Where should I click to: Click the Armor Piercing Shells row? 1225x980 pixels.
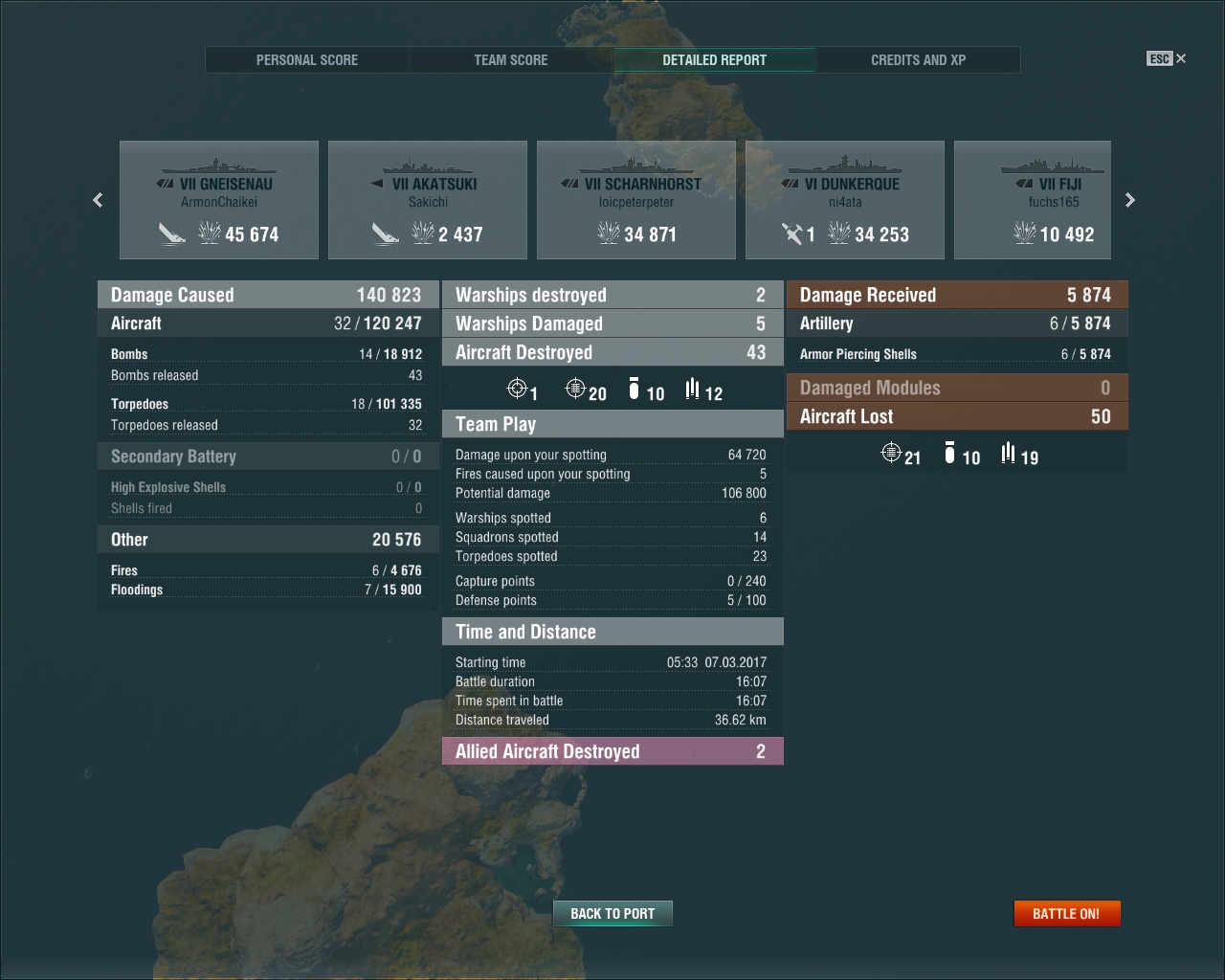955,354
